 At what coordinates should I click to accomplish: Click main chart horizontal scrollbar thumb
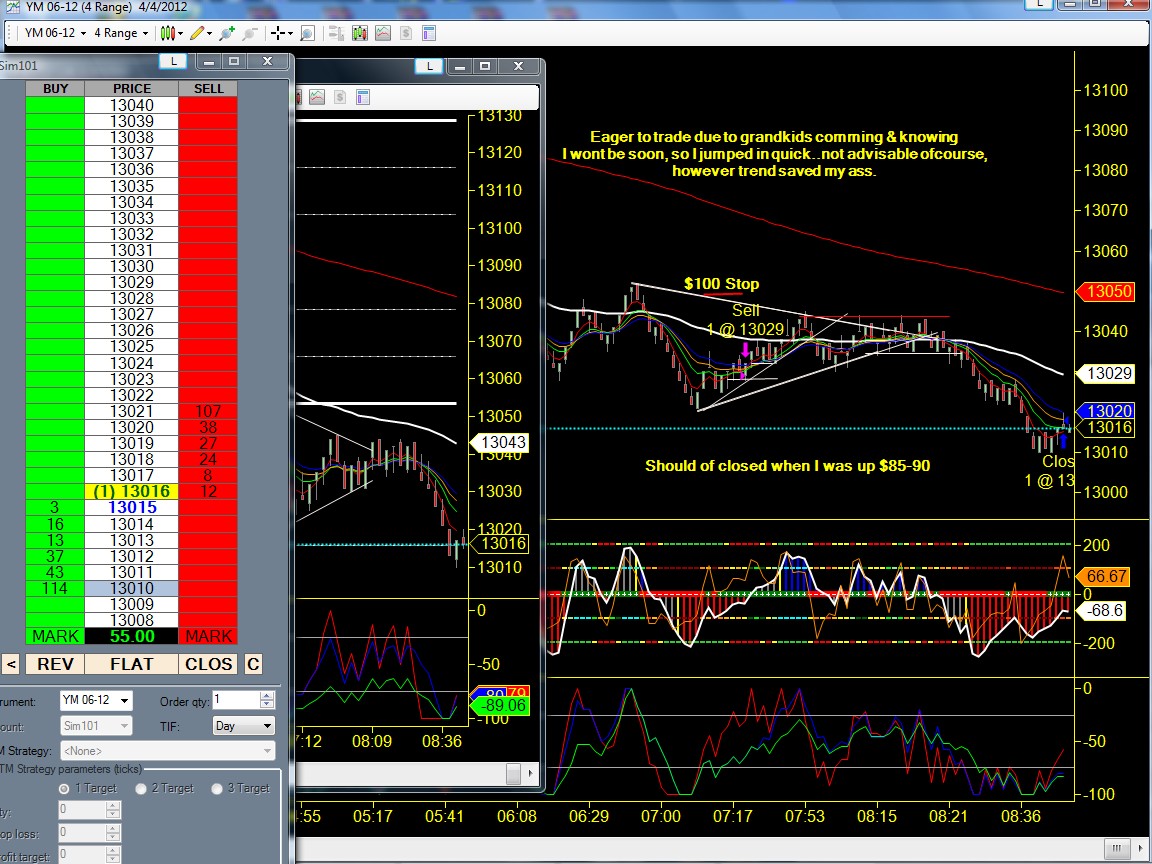point(1117,847)
